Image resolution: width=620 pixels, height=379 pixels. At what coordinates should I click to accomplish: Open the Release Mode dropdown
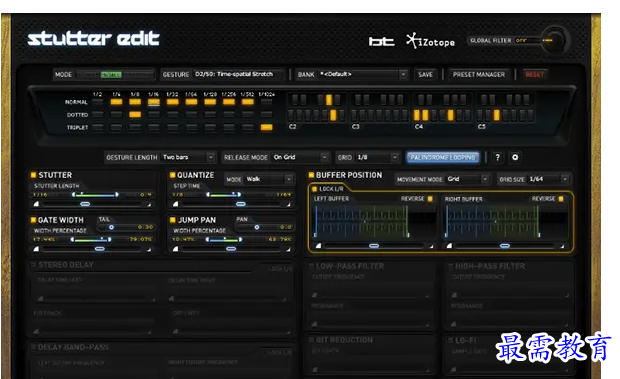[301, 157]
